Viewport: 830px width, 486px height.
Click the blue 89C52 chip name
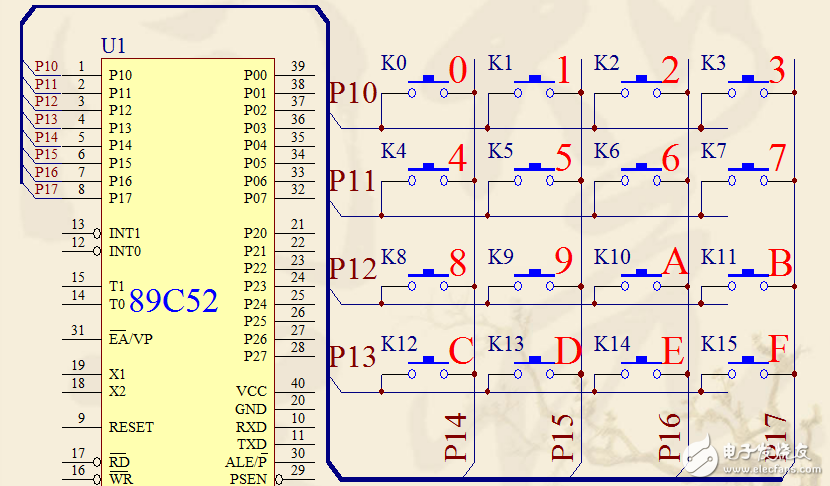(x=173, y=301)
